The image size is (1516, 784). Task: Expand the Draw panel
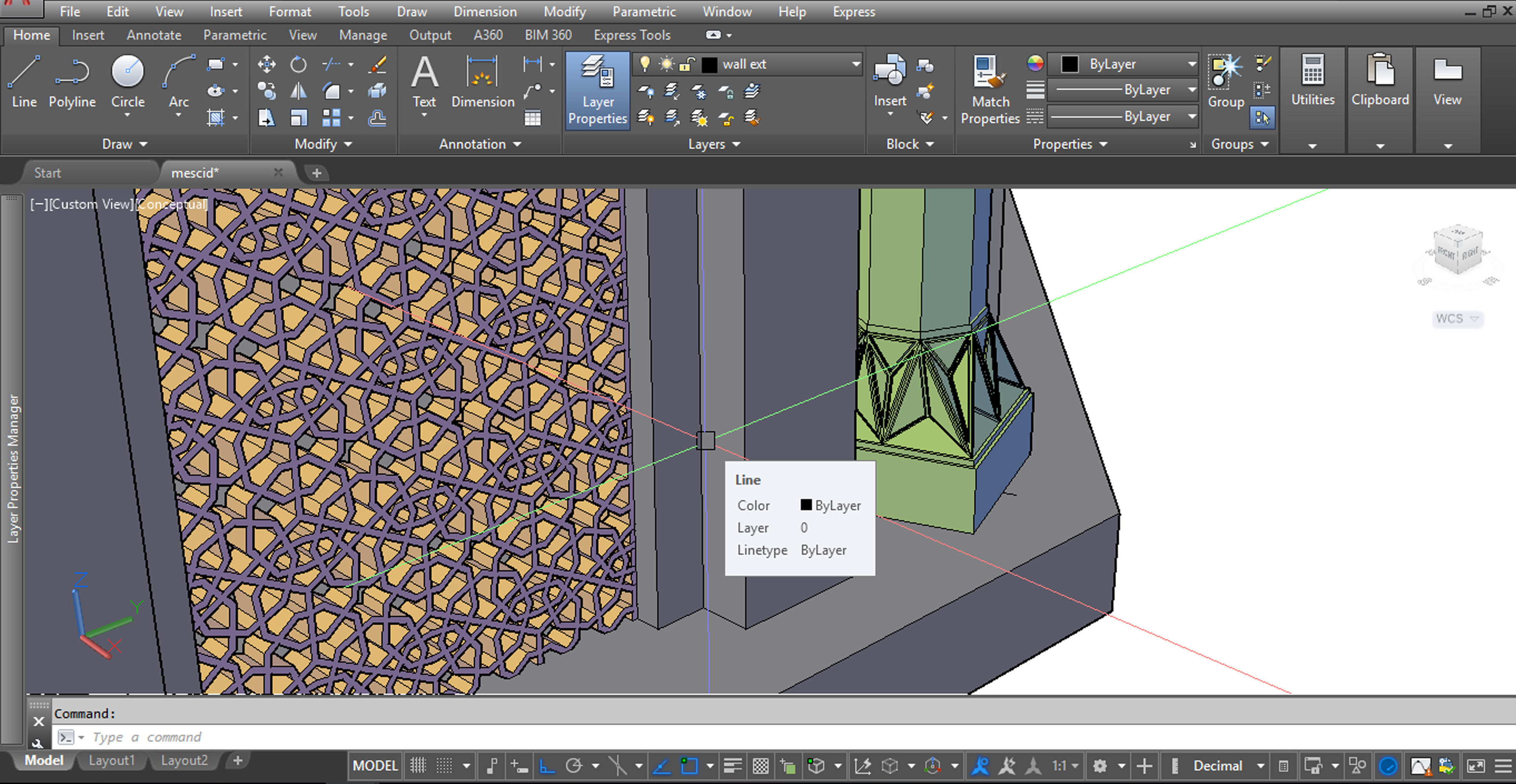(x=124, y=144)
